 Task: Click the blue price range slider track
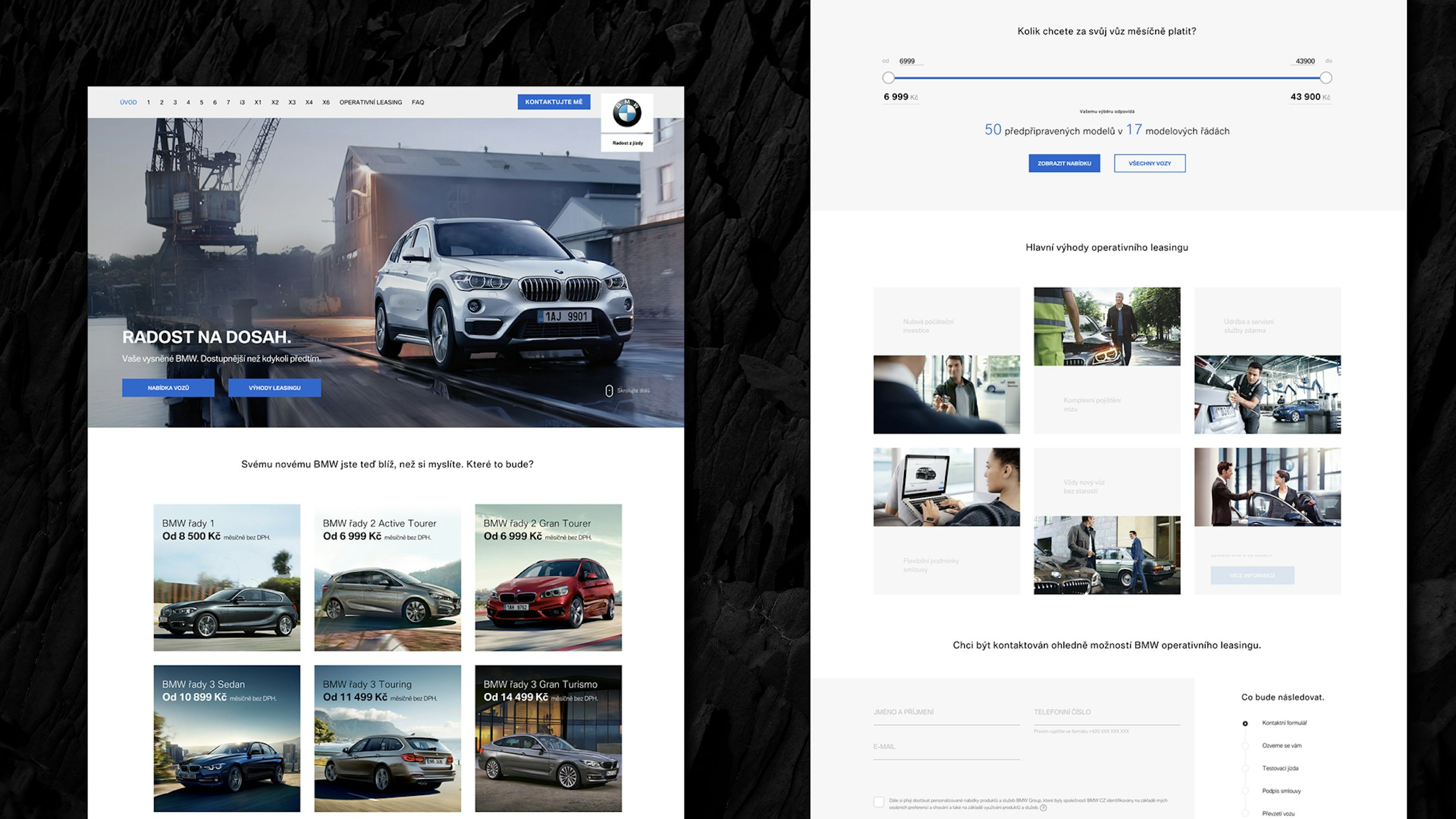click(x=1107, y=78)
